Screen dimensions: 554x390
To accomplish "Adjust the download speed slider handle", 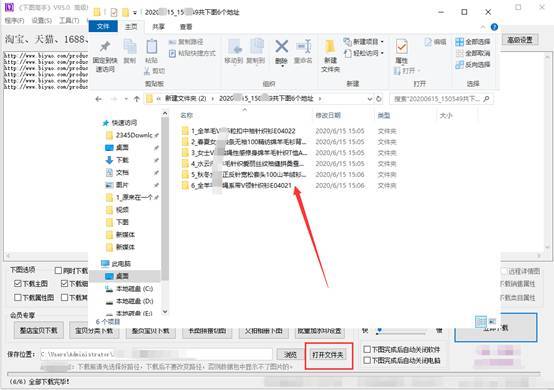I will 379,331.
